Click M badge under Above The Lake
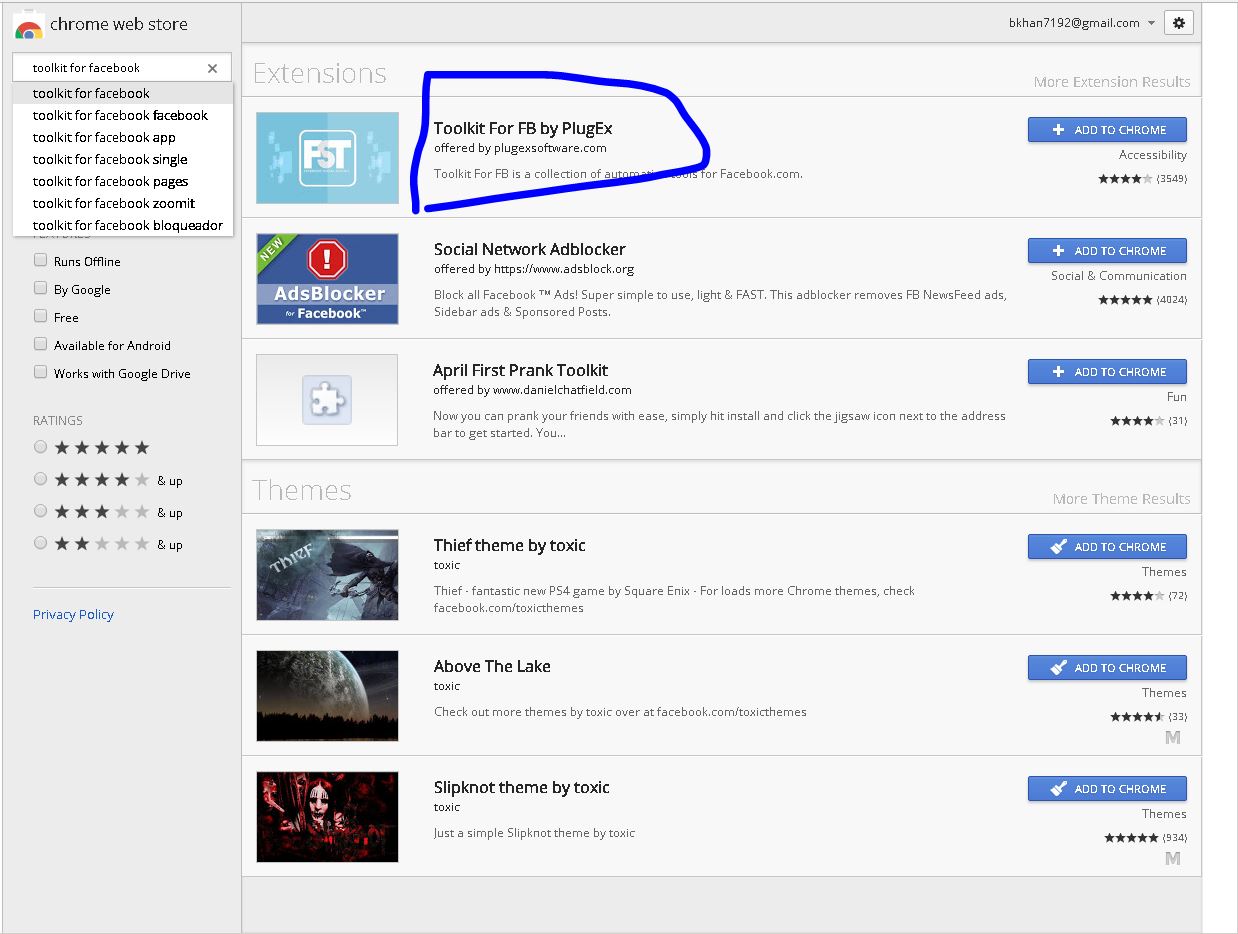1238x934 pixels. pyautogui.click(x=1173, y=738)
